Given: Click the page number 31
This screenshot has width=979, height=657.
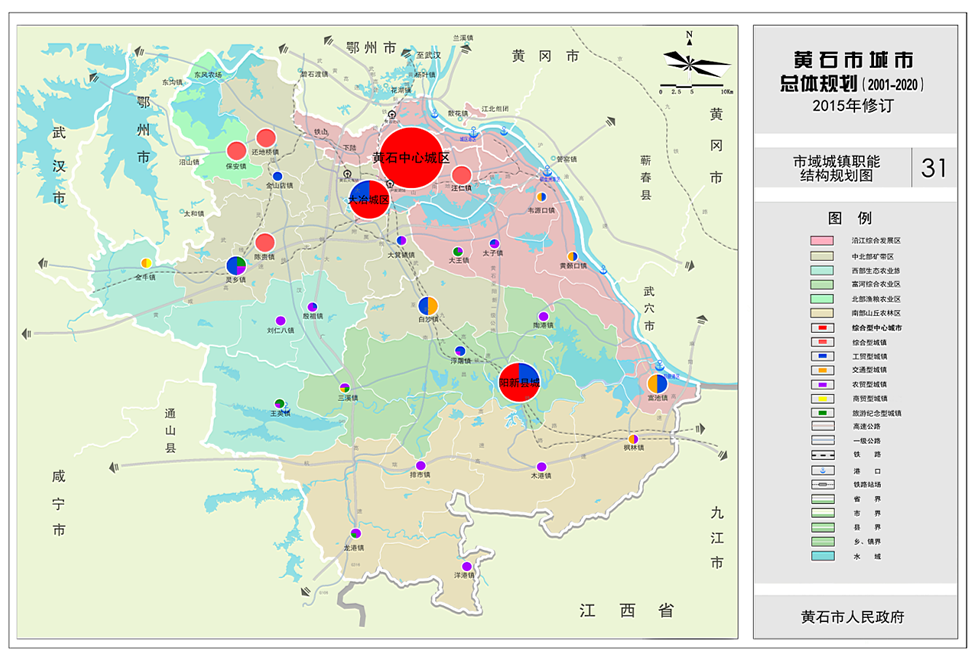Looking at the screenshot, I should pos(933,168).
